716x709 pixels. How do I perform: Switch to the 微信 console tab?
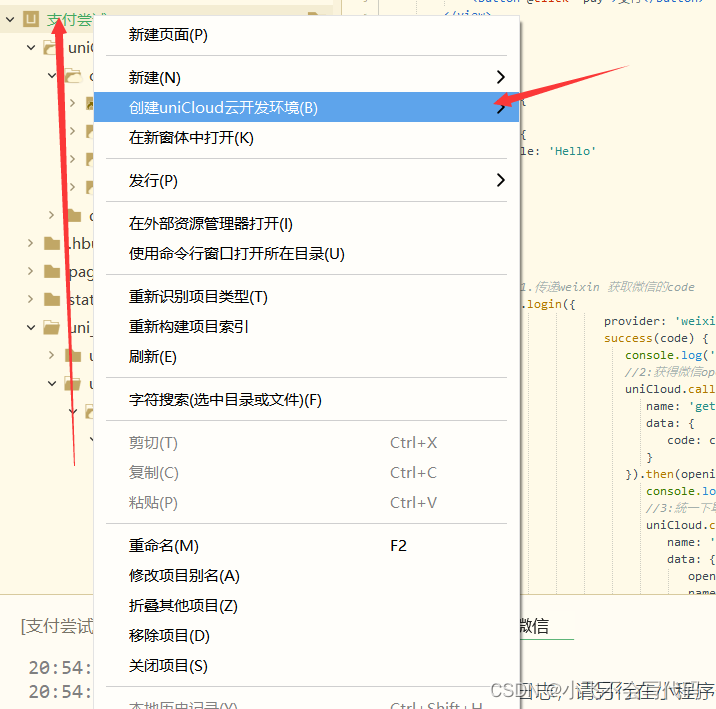point(534,626)
